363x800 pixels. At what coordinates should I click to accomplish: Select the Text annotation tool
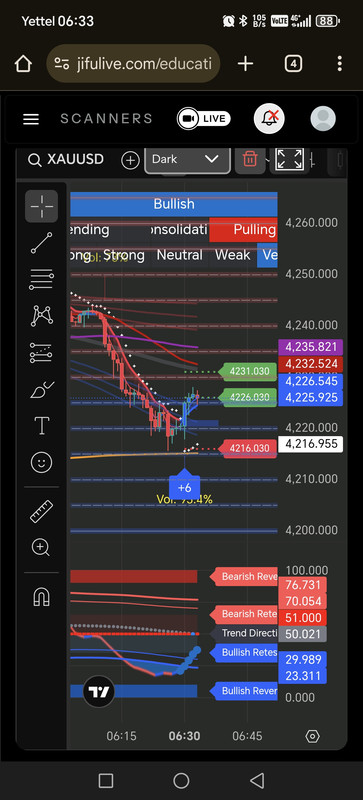coord(41,426)
